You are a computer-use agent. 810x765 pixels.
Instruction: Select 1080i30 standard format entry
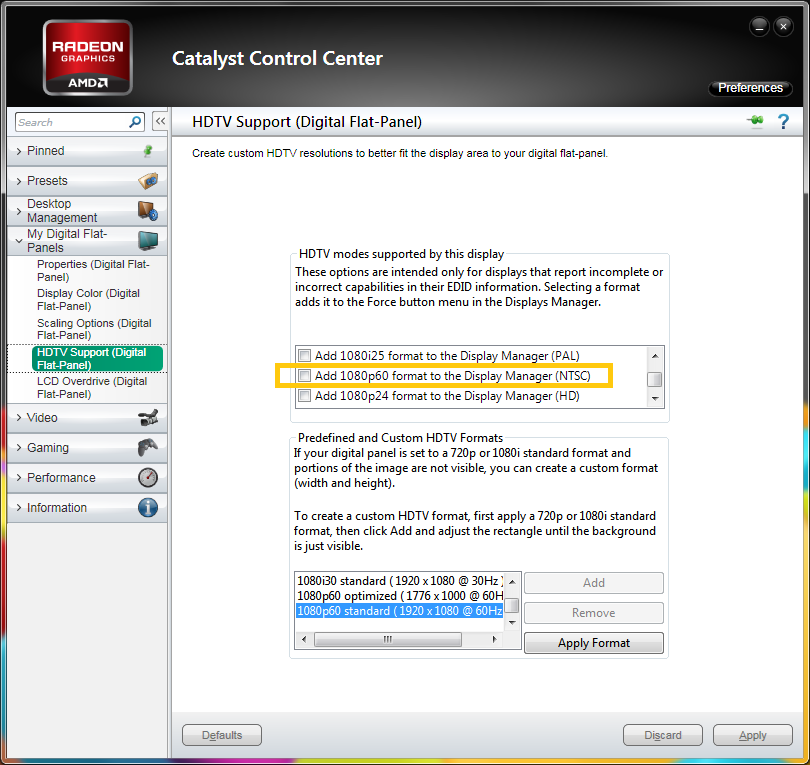(399, 581)
